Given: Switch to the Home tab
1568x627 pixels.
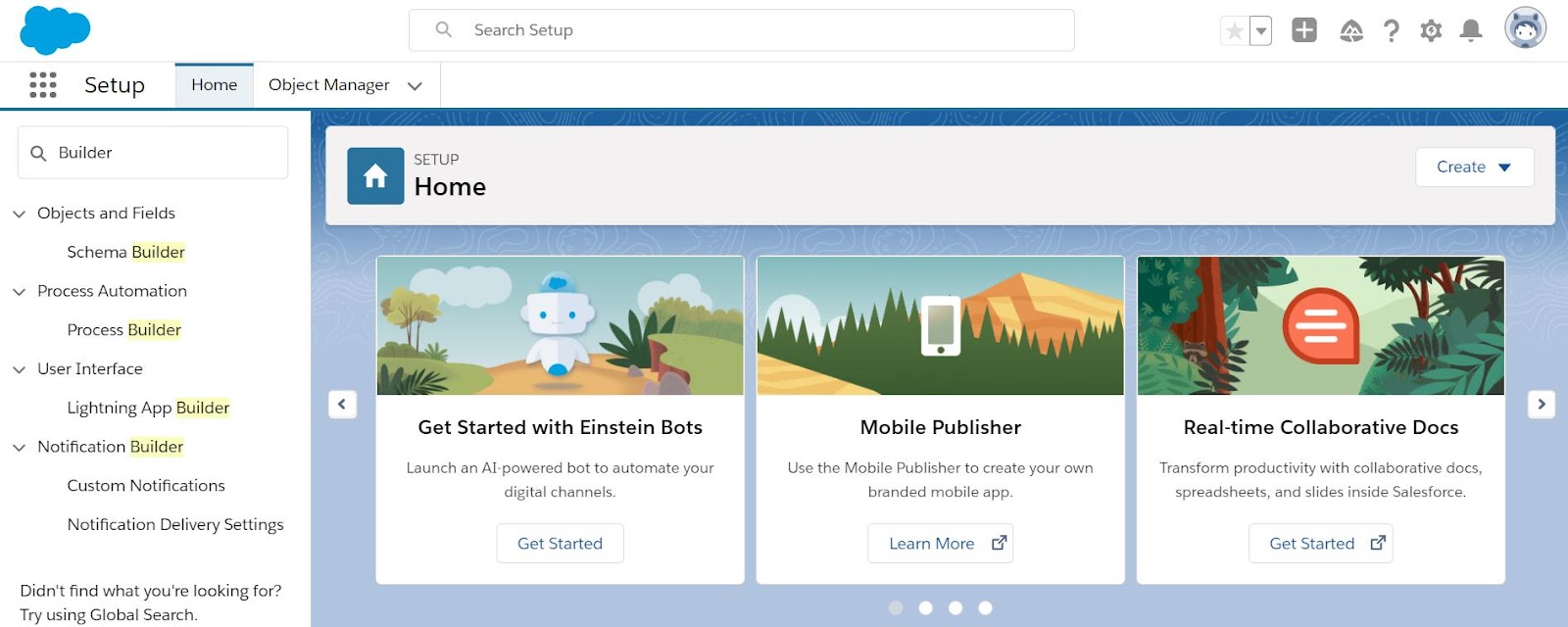Looking at the screenshot, I should (215, 85).
